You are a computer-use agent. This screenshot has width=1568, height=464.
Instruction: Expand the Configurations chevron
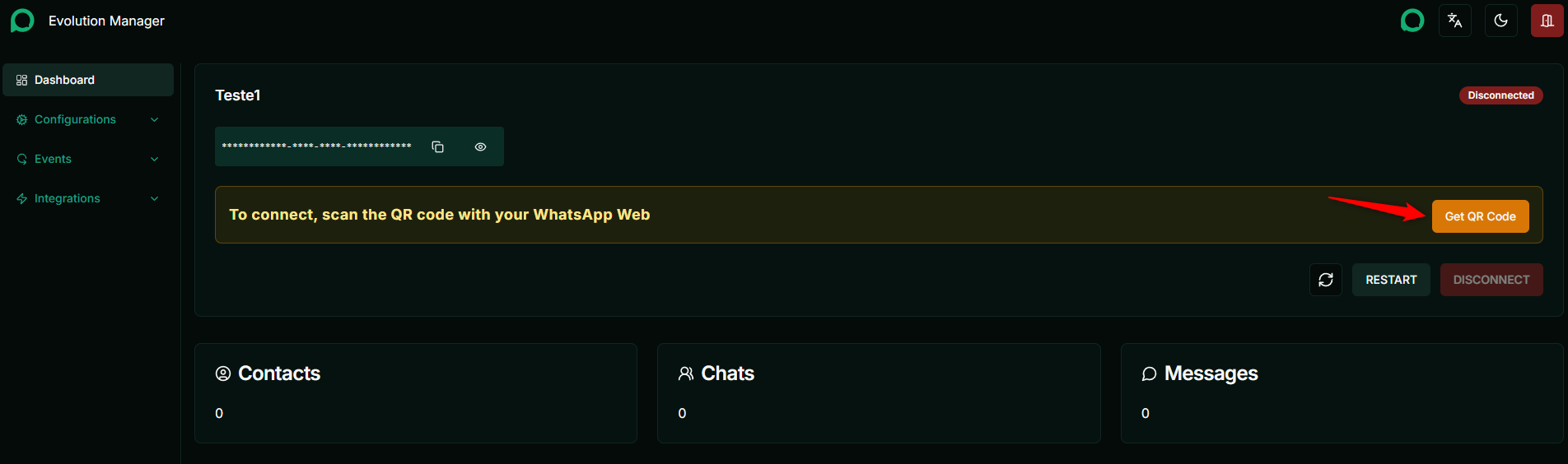click(154, 119)
